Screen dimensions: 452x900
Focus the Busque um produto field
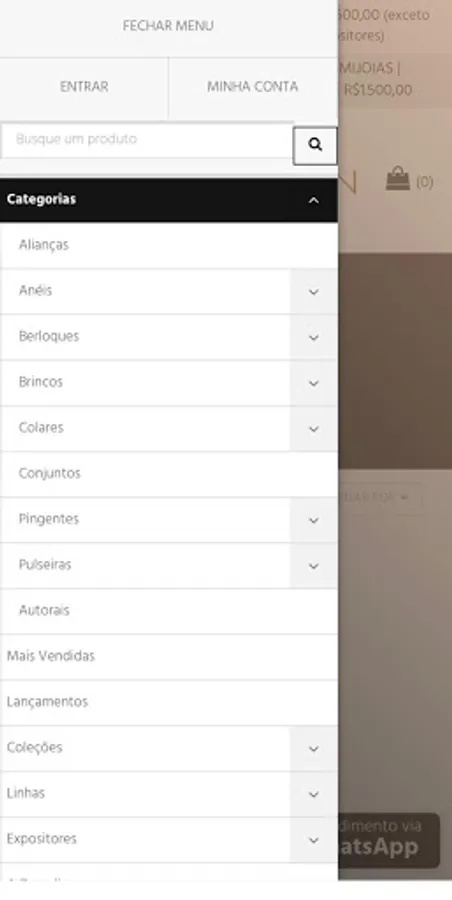point(147,140)
